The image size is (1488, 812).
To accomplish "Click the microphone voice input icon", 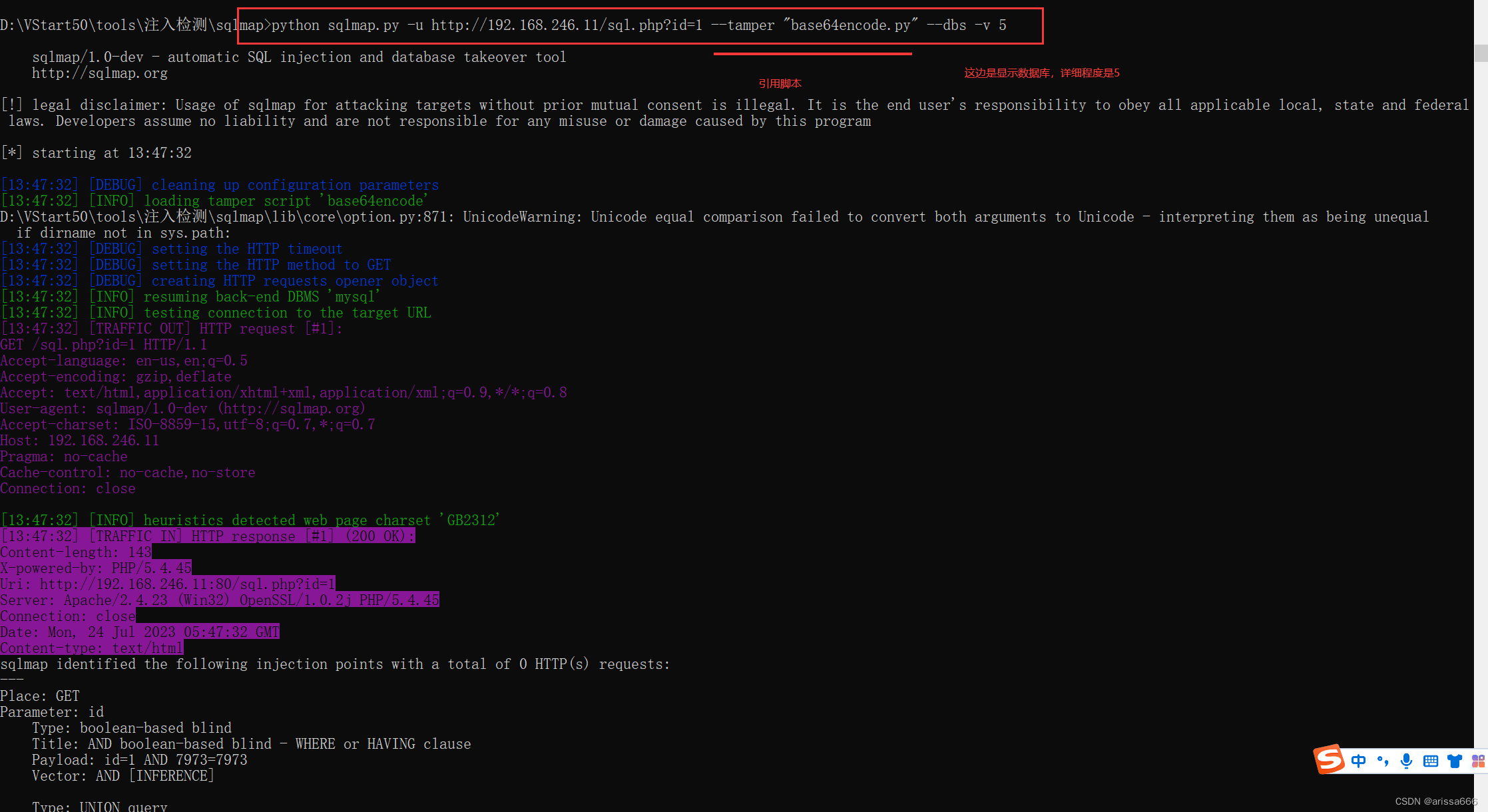I will (1406, 761).
